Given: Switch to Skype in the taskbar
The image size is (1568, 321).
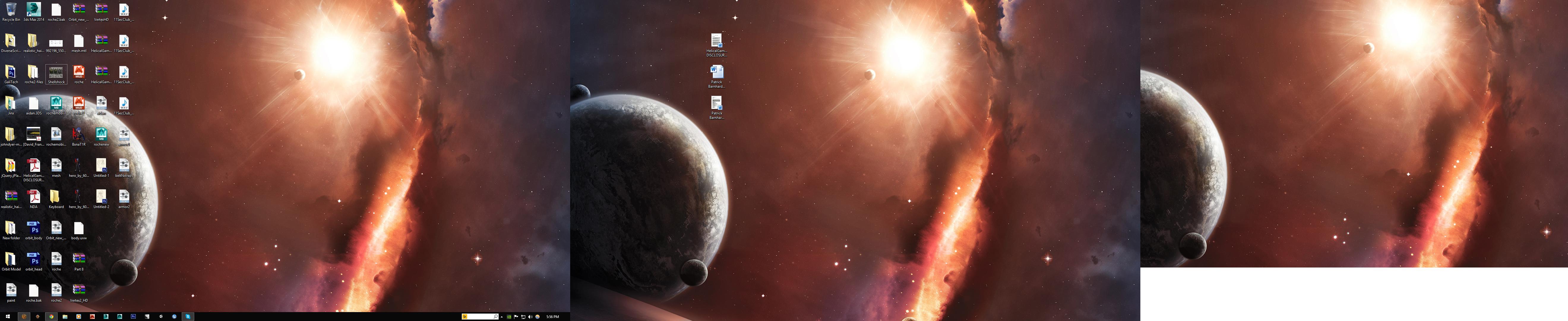Looking at the screenshot, I should pyautogui.click(x=188, y=317).
